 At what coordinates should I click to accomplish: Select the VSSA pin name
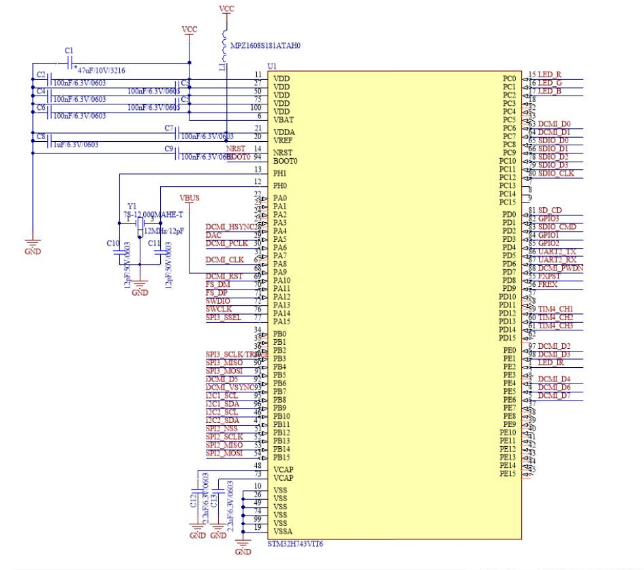[x=283, y=531]
